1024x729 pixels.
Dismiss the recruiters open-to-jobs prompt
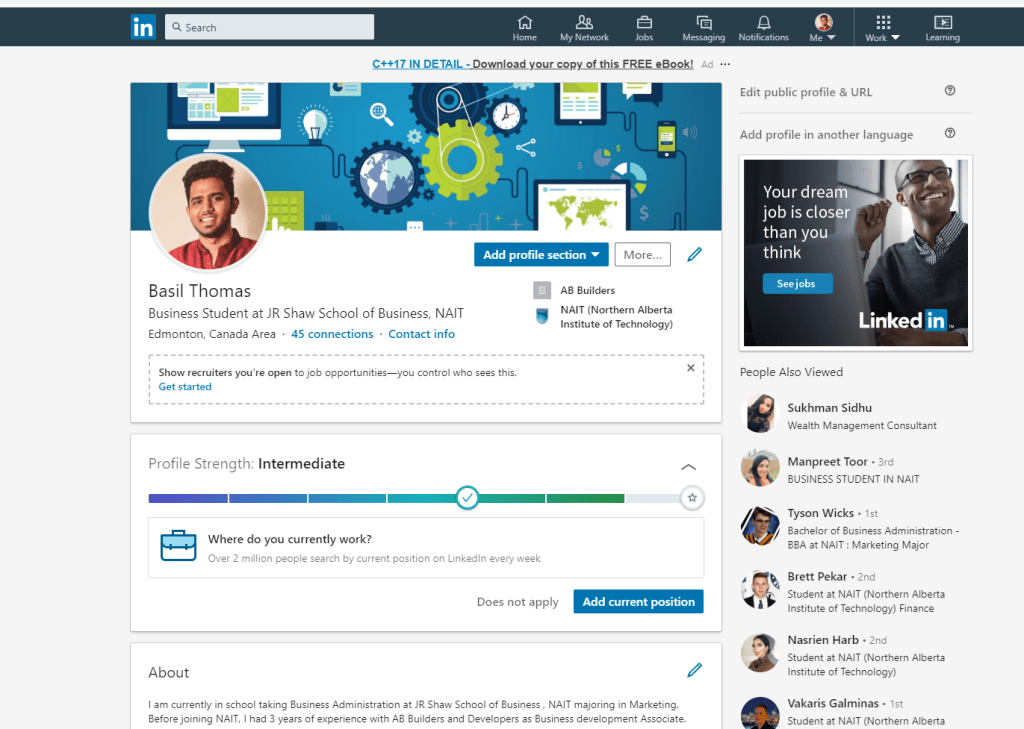coord(690,368)
